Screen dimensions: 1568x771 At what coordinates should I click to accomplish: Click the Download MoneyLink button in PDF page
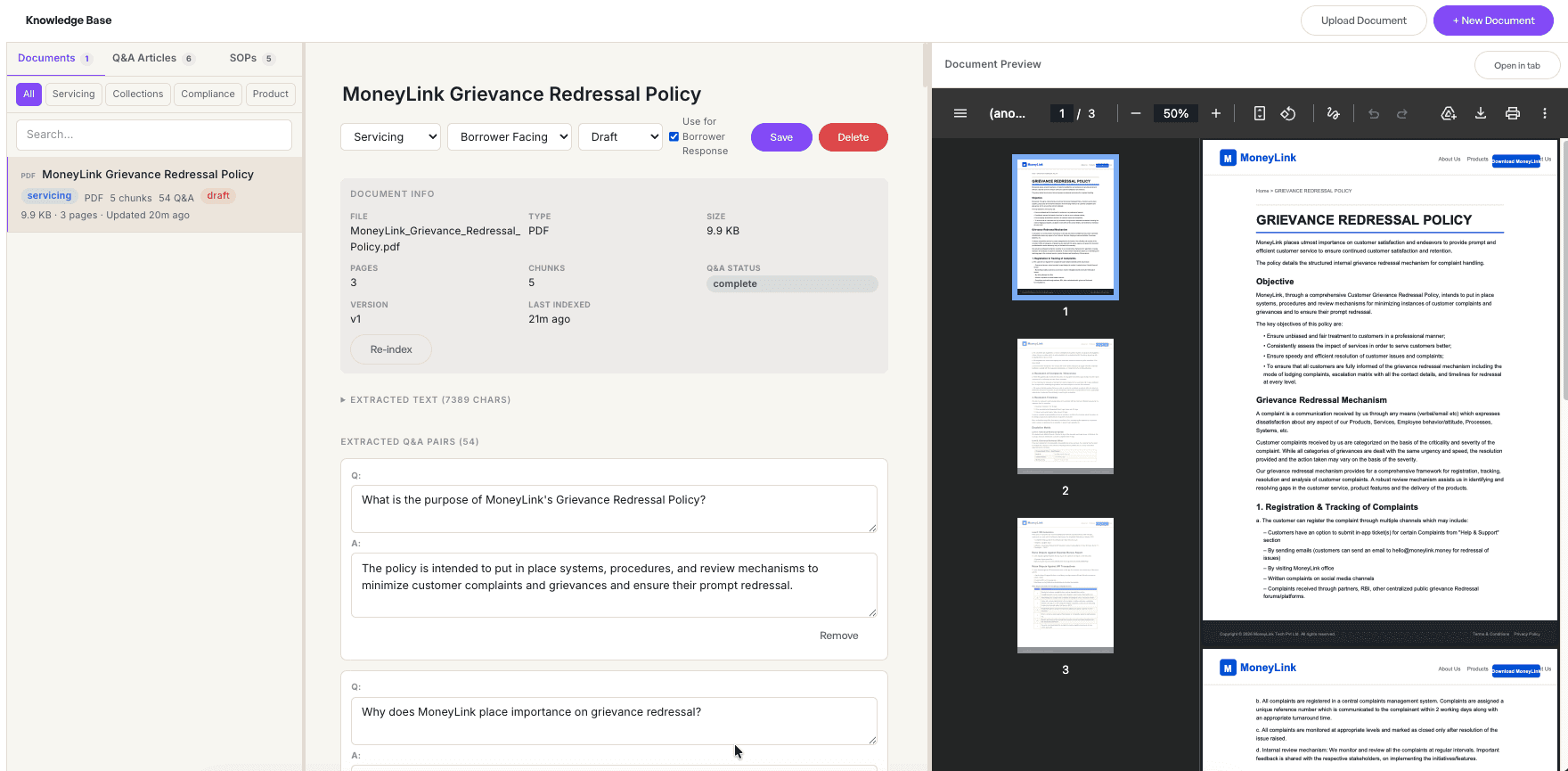click(x=1516, y=161)
